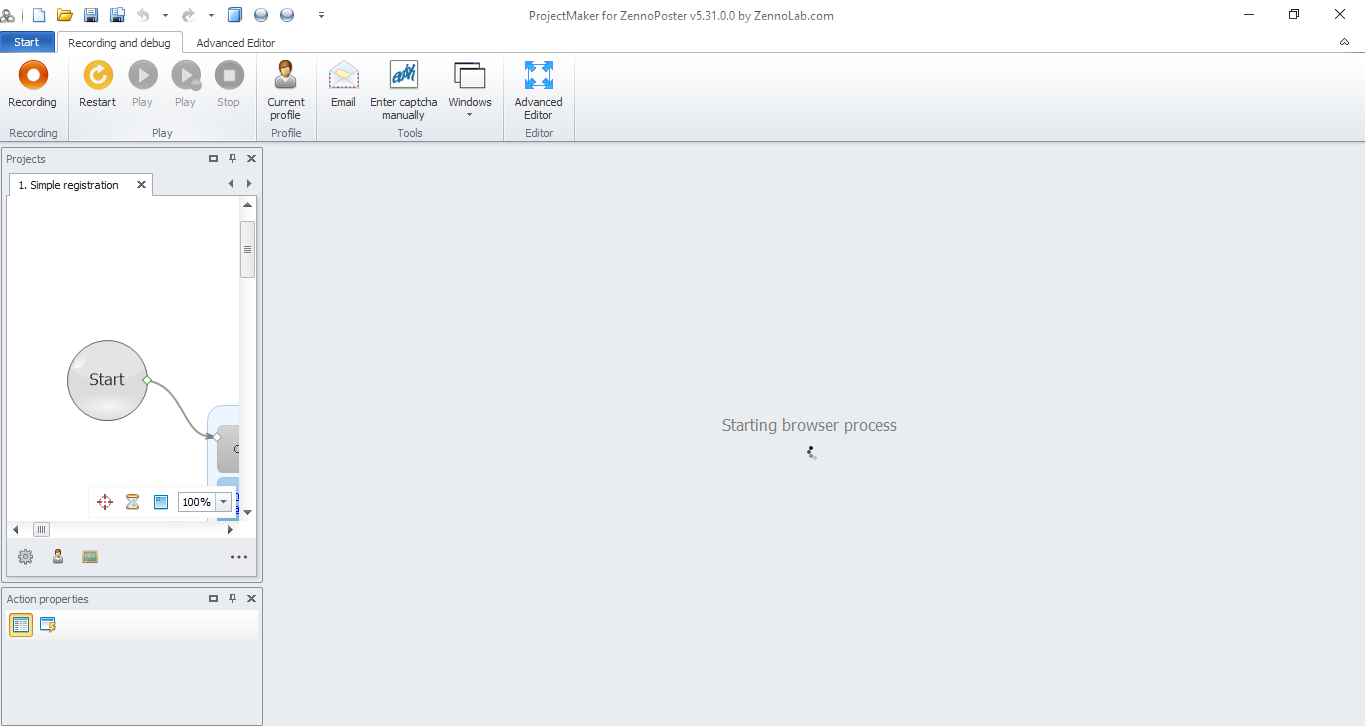Click the scroll up arrow of project canvas
This screenshot has width=1365, height=726.
point(247,205)
